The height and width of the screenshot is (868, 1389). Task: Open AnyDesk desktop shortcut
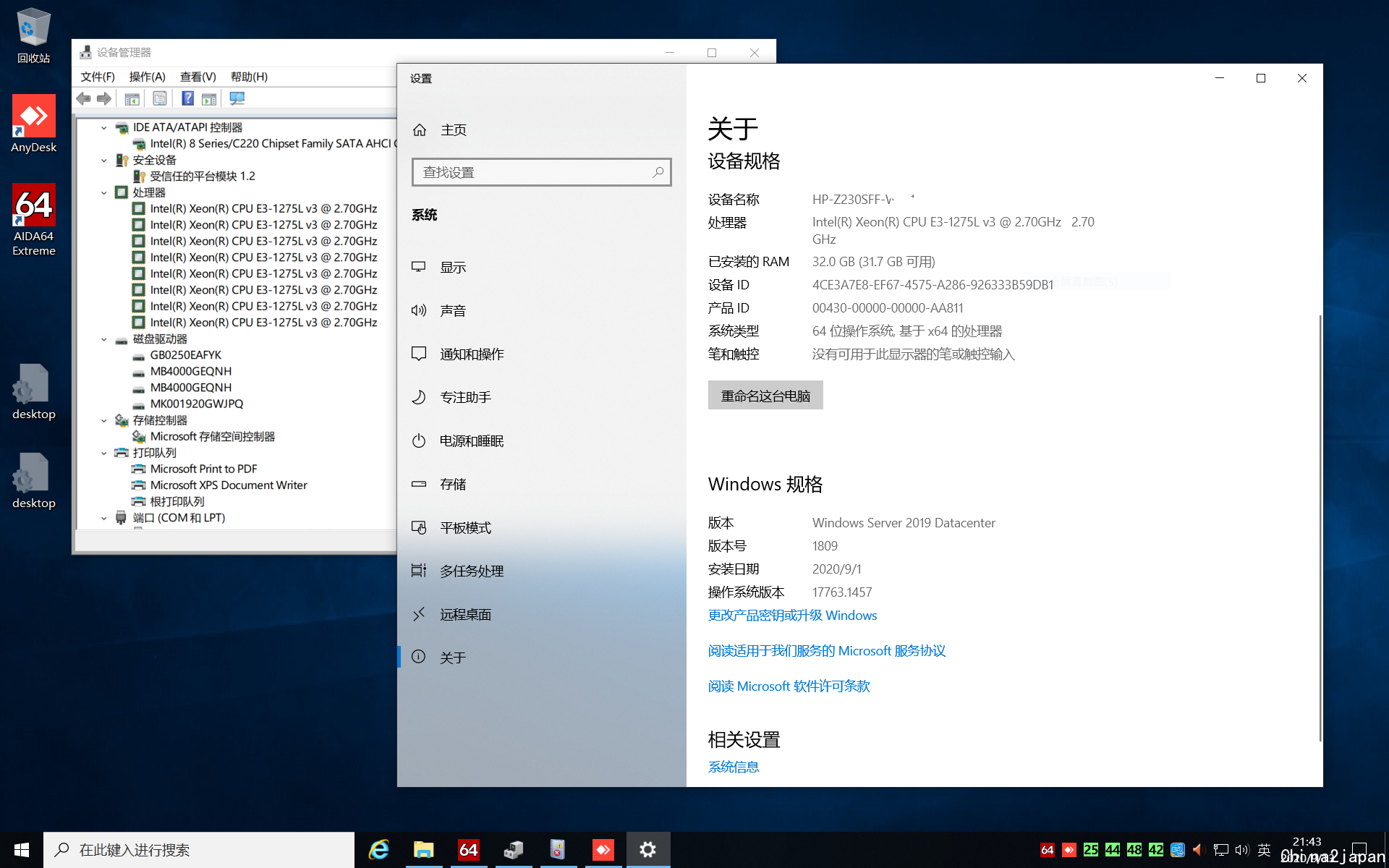coord(34,124)
